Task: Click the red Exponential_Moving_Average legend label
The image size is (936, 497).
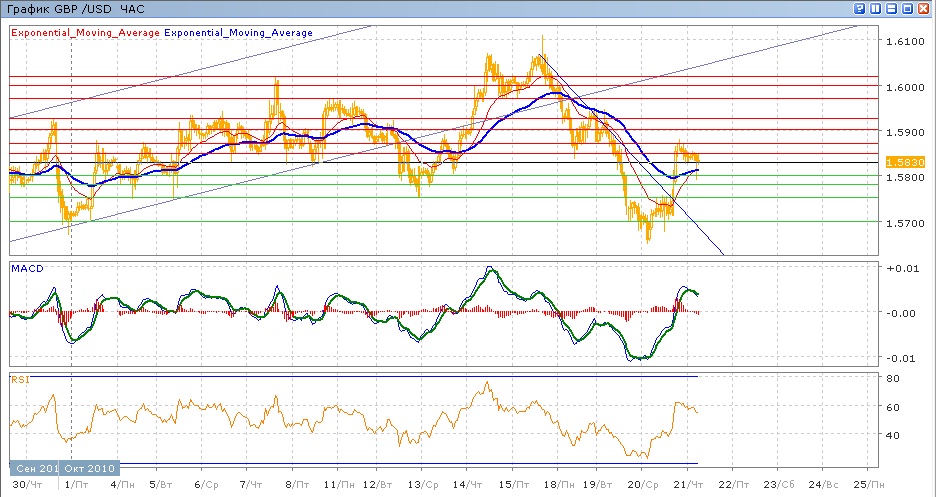Action: pos(85,33)
